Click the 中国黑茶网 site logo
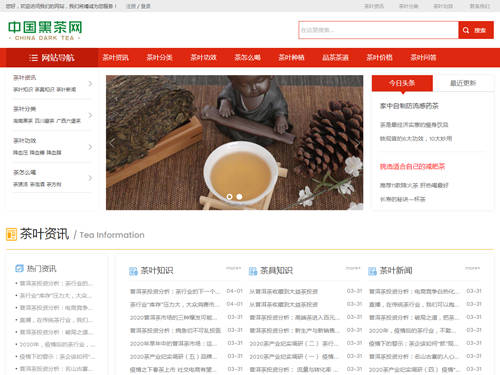Image resolution: width=500 pixels, height=375 pixels. click(45, 31)
